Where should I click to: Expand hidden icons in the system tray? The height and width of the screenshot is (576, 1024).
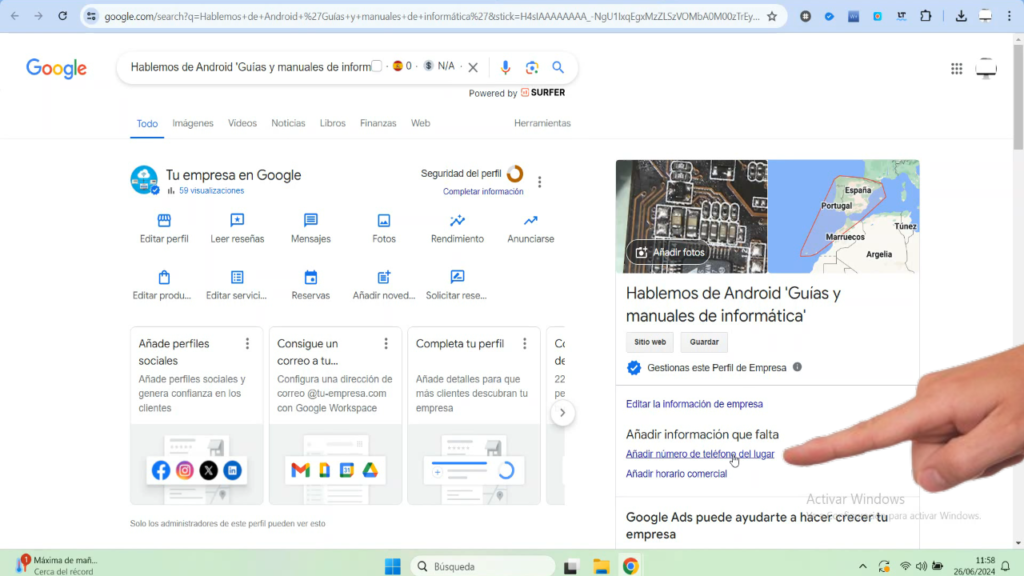click(x=862, y=565)
